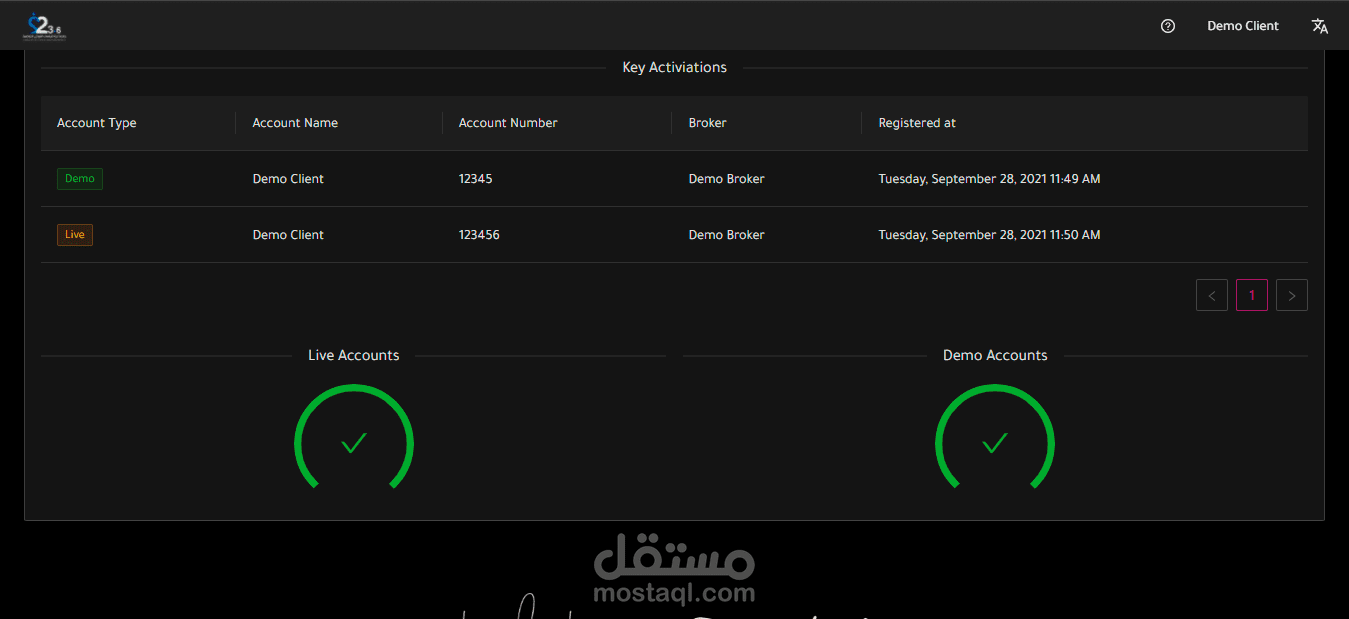
Task: Select account number 12345 in the table
Action: point(475,178)
